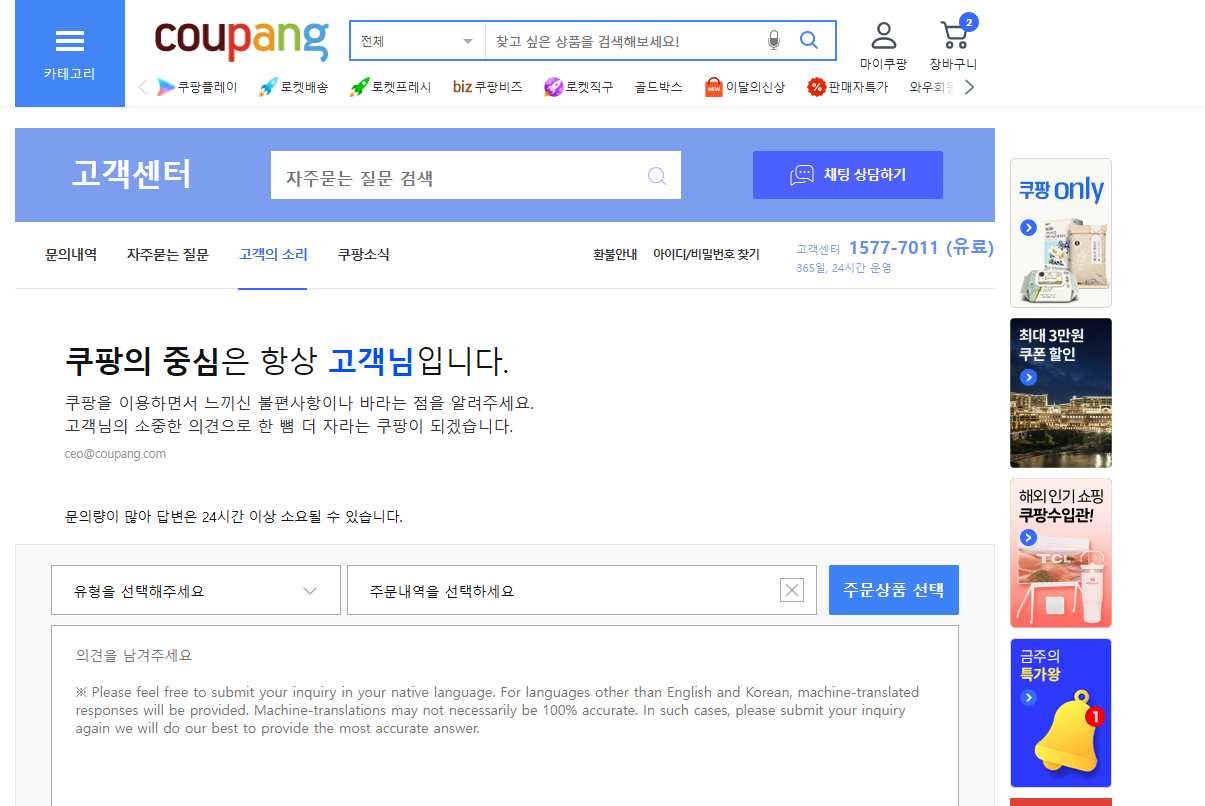Click the top search magnifier icon
The height and width of the screenshot is (806, 1205).
pos(809,41)
